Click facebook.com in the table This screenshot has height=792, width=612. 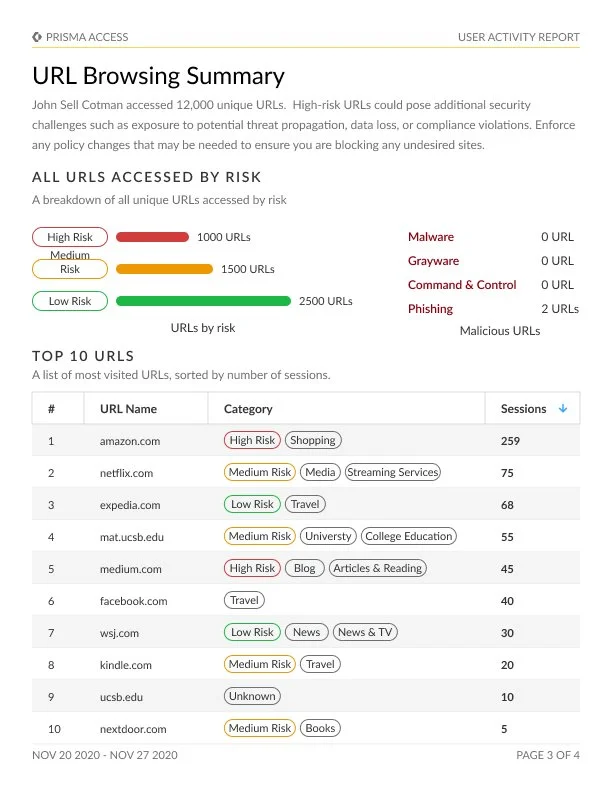coord(133,601)
